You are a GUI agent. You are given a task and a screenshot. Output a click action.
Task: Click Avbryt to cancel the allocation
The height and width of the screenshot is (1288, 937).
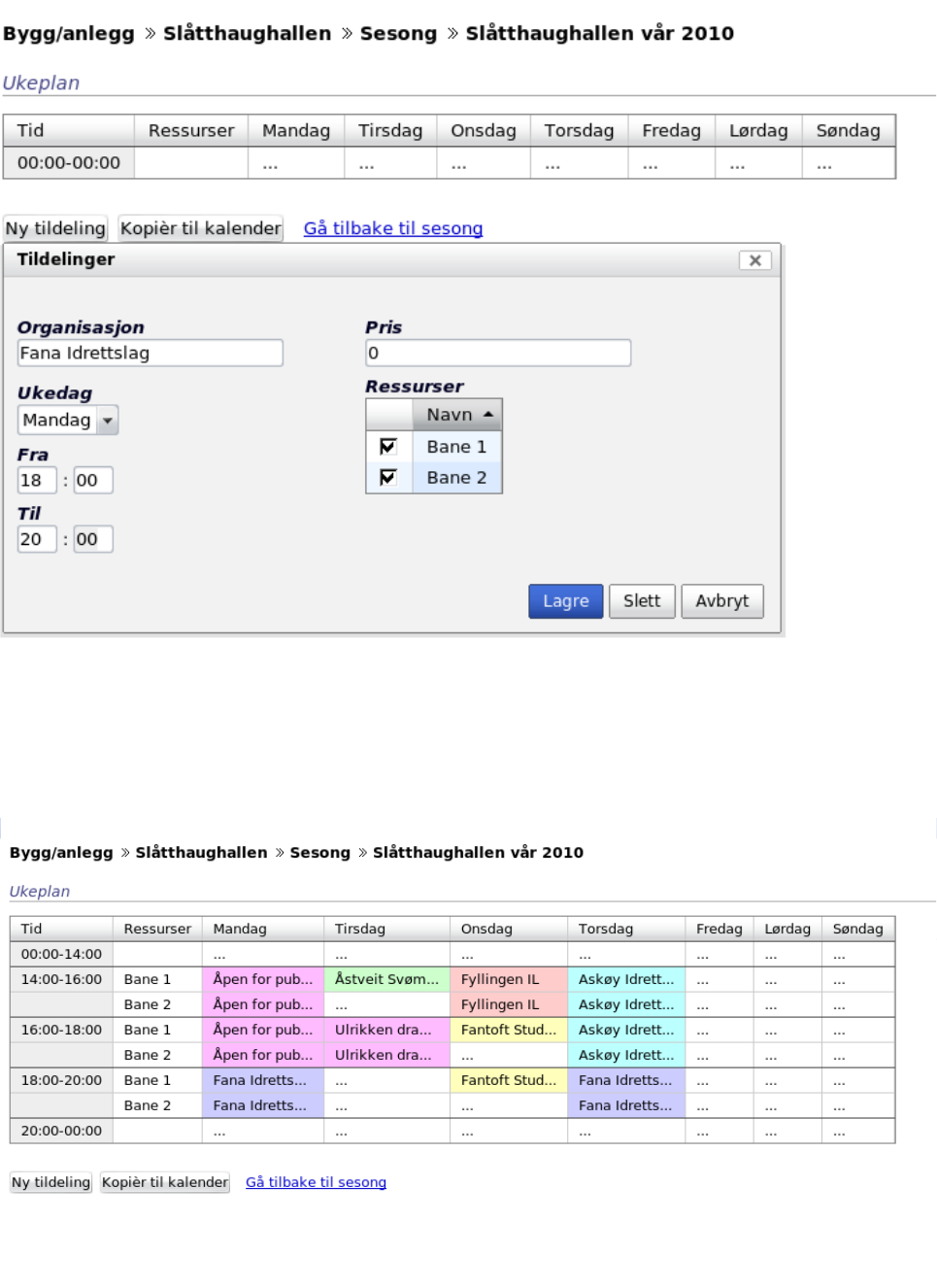(x=721, y=601)
